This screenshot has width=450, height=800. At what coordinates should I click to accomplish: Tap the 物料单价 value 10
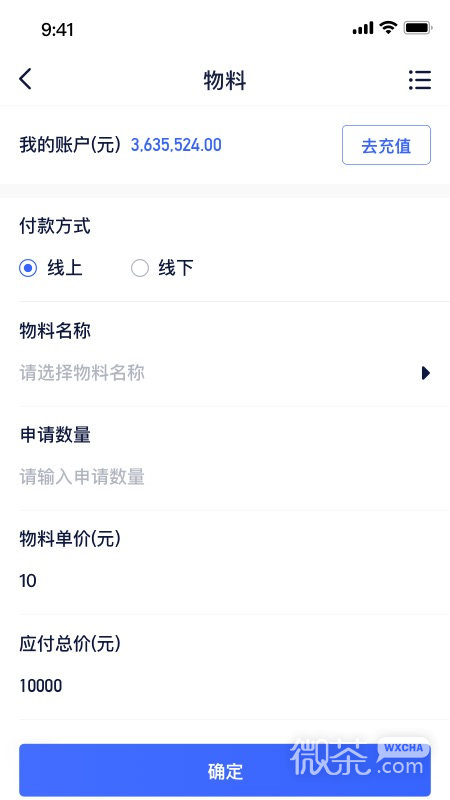(28, 581)
